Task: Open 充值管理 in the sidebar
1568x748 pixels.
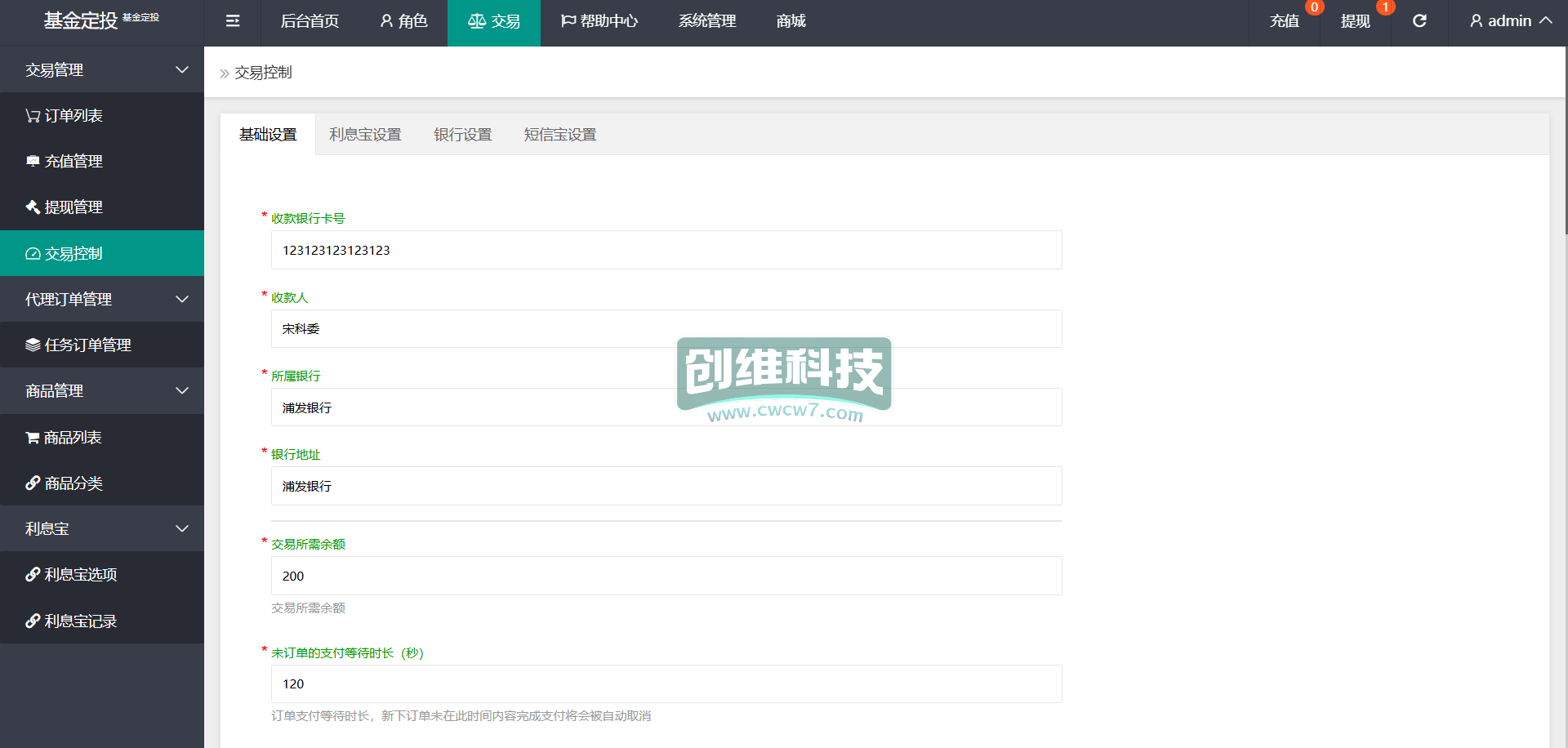Action: (73, 162)
